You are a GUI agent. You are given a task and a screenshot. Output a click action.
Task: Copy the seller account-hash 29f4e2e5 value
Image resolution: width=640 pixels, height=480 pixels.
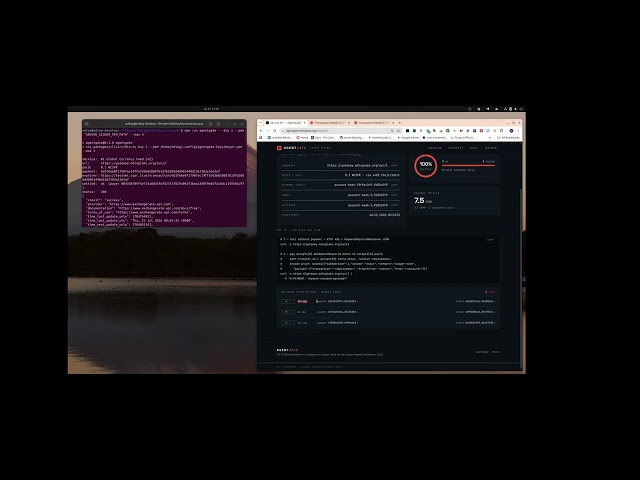(394, 185)
